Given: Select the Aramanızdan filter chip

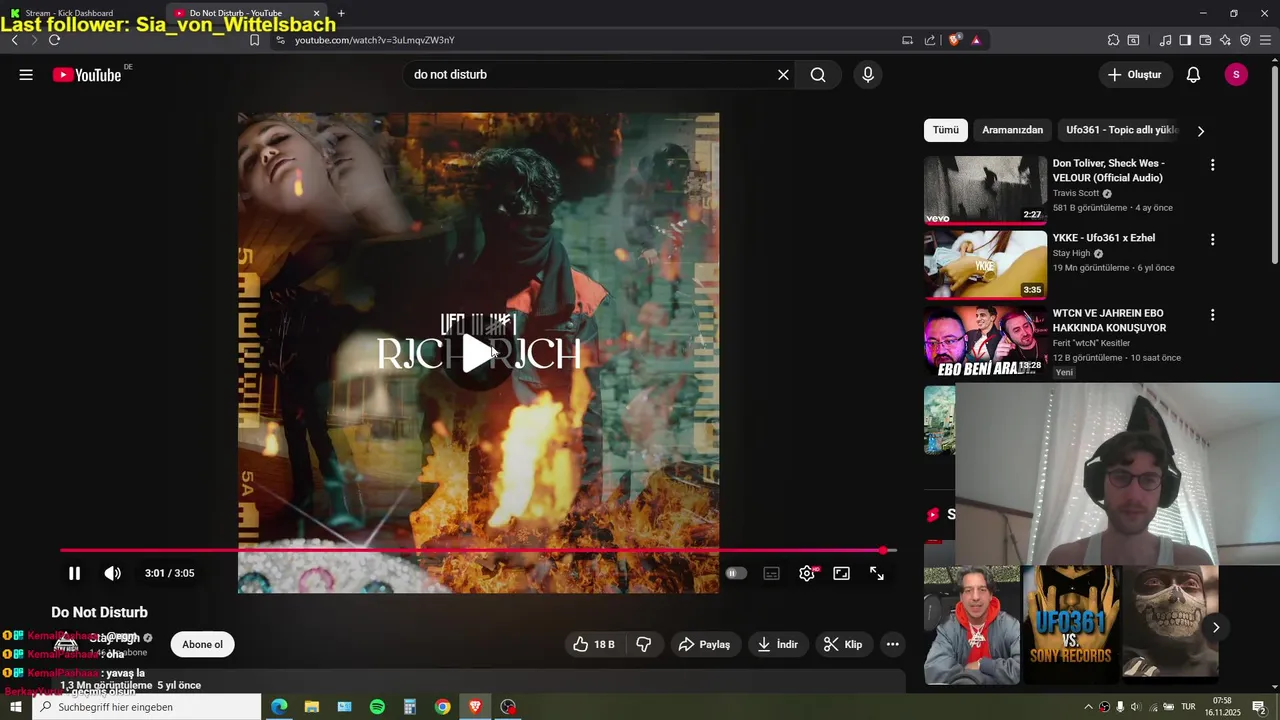Looking at the screenshot, I should point(1012,130).
